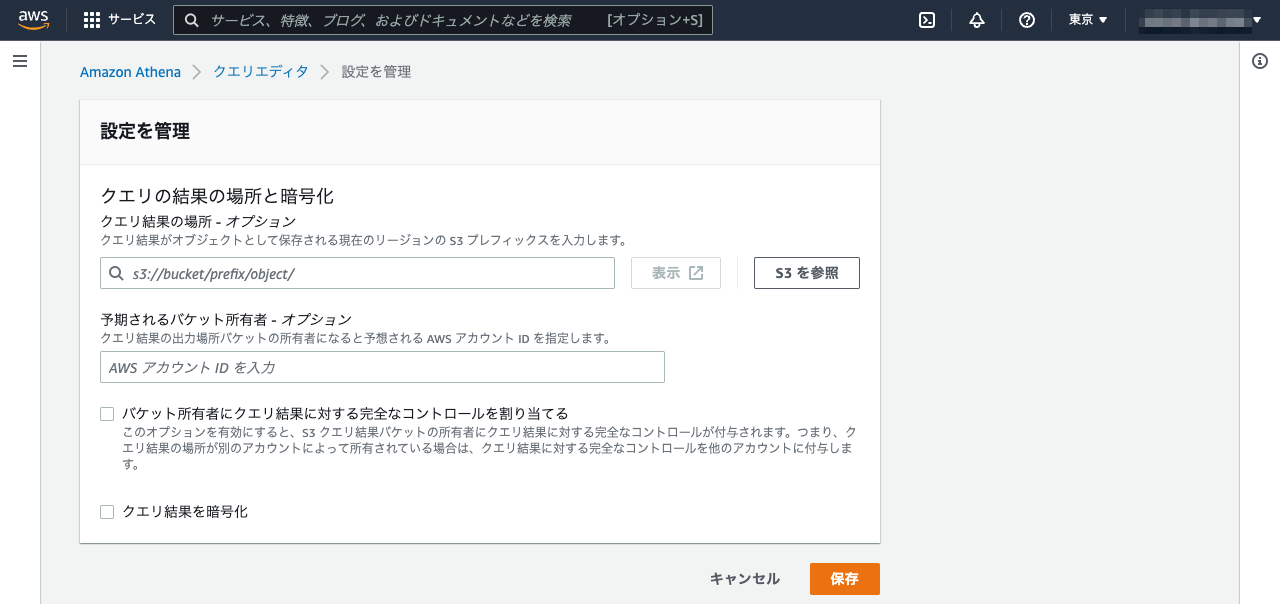The image size is (1280, 604).
Task: Focus the top service search field
Action: (x=443, y=20)
